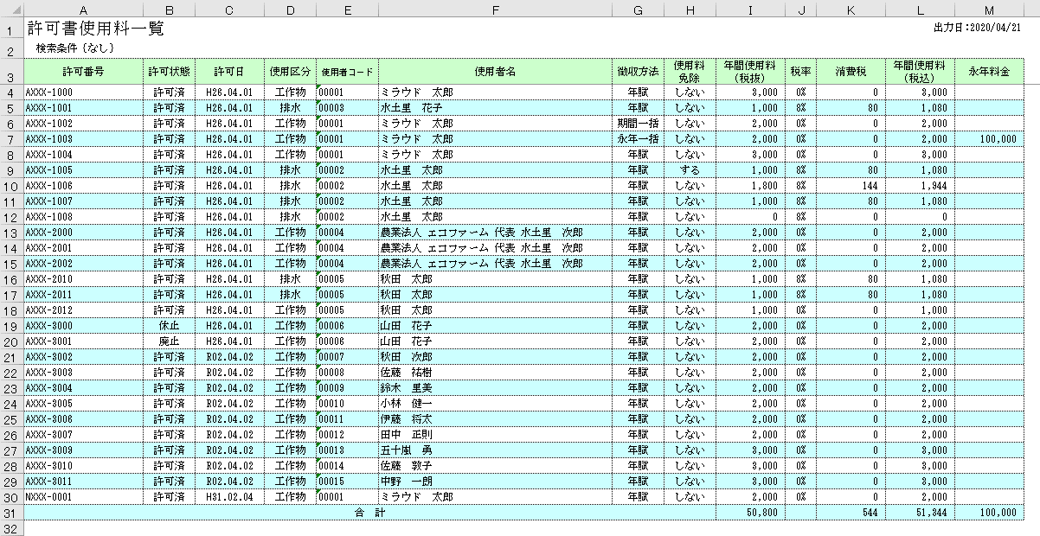Select column F header

(x=495, y=9)
